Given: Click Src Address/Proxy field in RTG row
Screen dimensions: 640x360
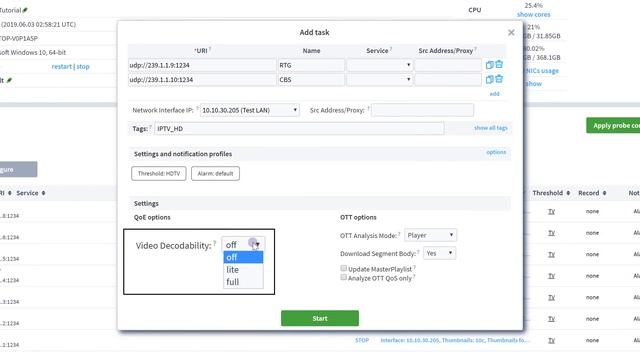Looking at the screenshot, I should (x=448, y=65).
